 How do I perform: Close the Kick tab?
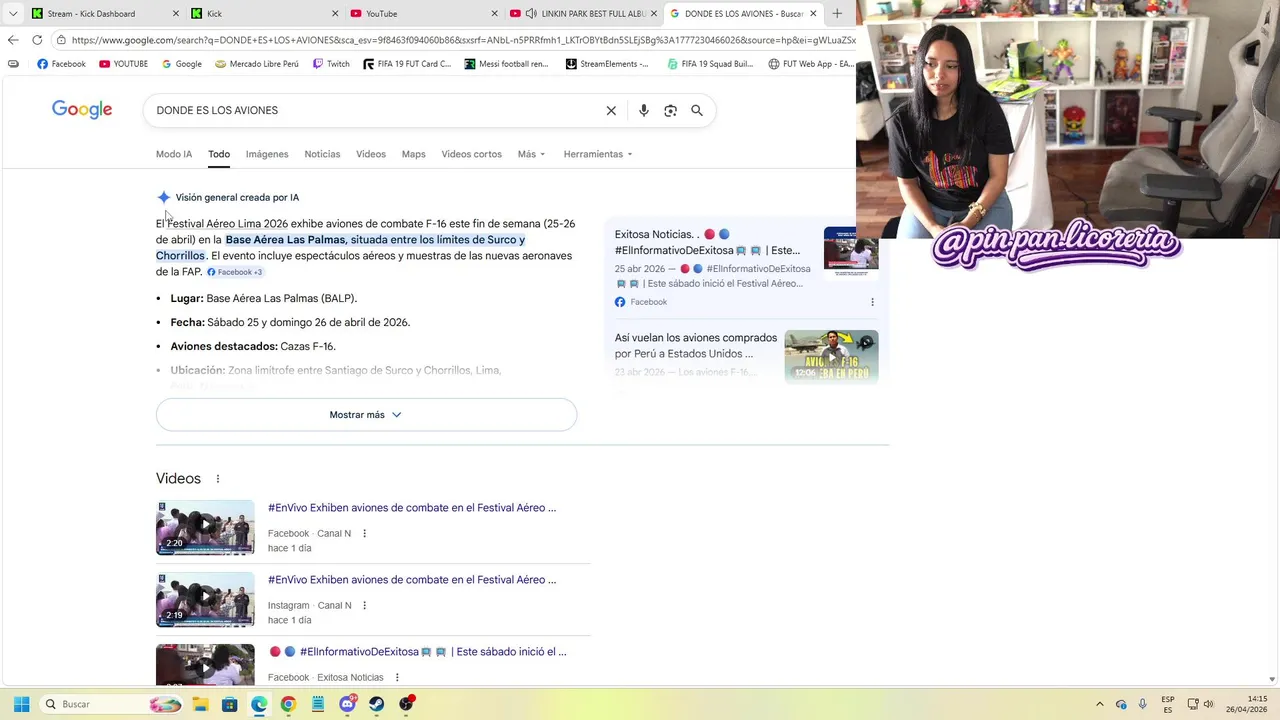[x=336, y=14]
